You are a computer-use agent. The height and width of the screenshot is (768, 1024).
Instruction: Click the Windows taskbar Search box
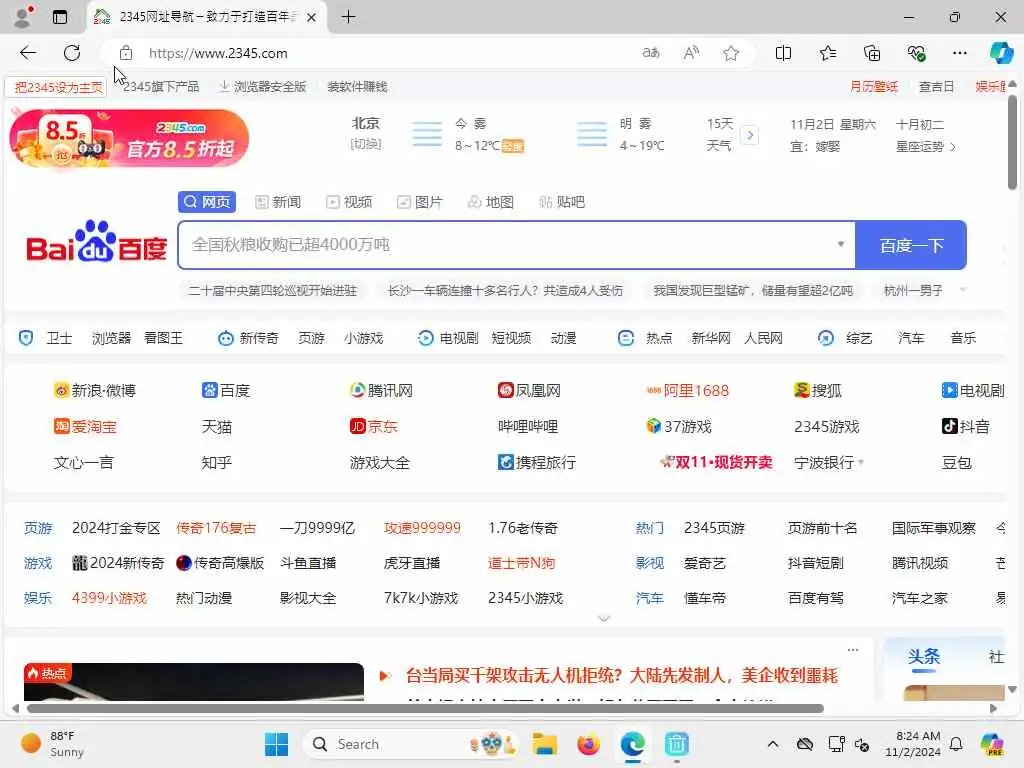[x=411, y=744]
